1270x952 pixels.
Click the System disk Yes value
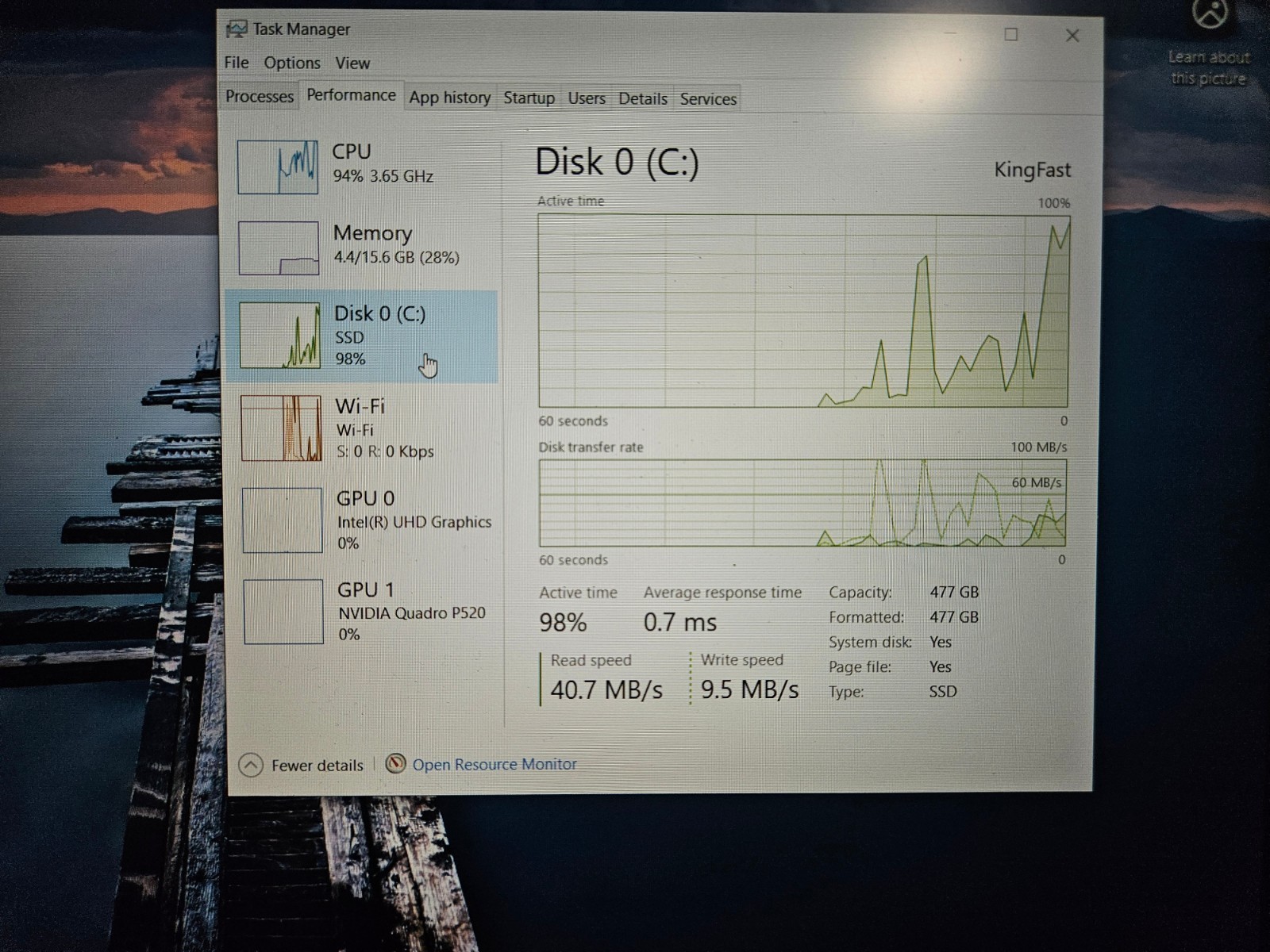(x=941, y=642)
